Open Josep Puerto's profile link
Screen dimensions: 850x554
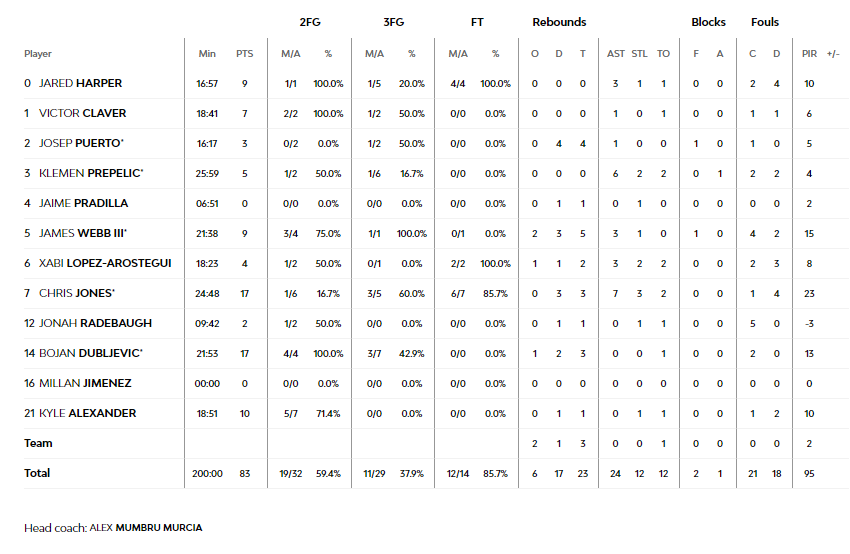click(x=79, y=143)
